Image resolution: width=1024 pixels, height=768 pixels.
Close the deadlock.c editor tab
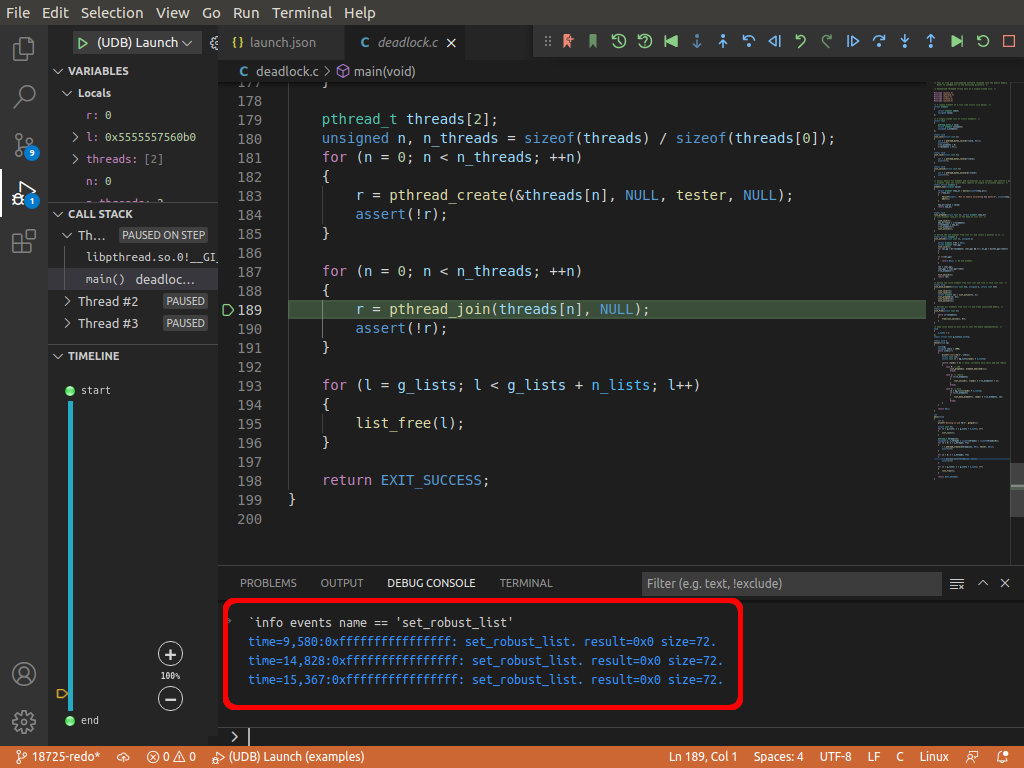tap(451, 43)
